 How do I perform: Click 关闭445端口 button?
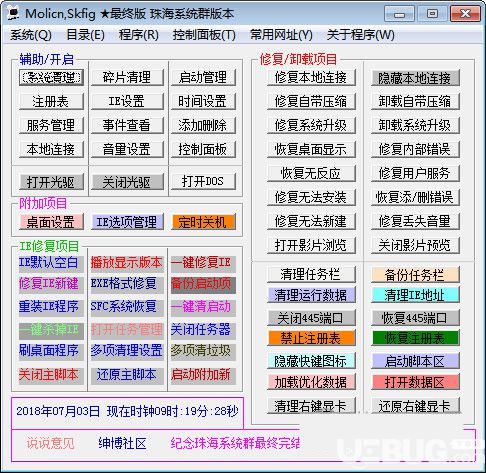coord(311,318)
